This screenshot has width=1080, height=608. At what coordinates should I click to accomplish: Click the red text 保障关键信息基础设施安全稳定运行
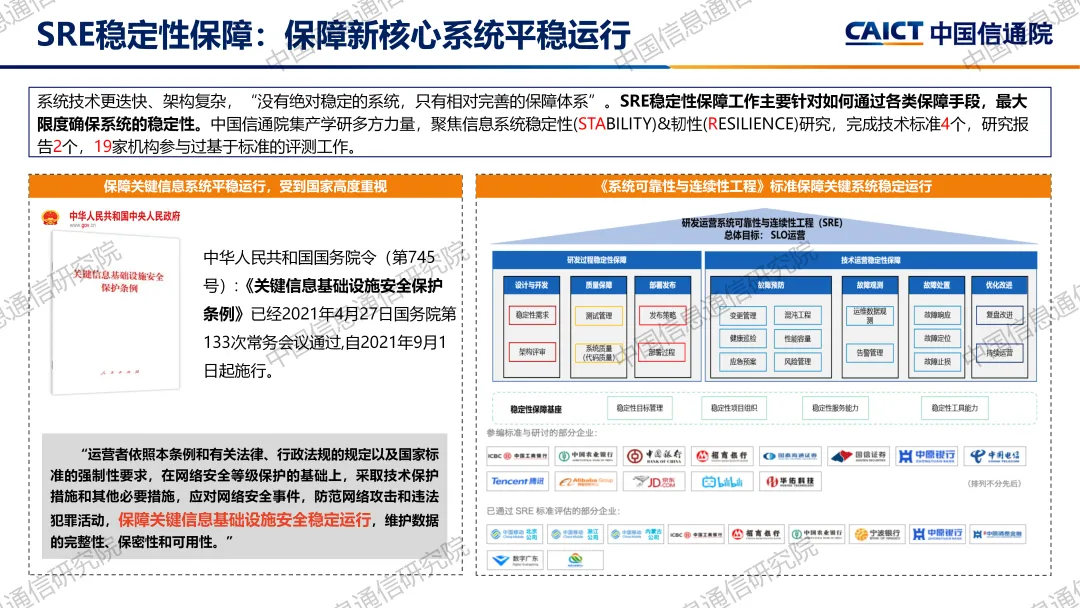pyautogui.click(x=245, y=520)
